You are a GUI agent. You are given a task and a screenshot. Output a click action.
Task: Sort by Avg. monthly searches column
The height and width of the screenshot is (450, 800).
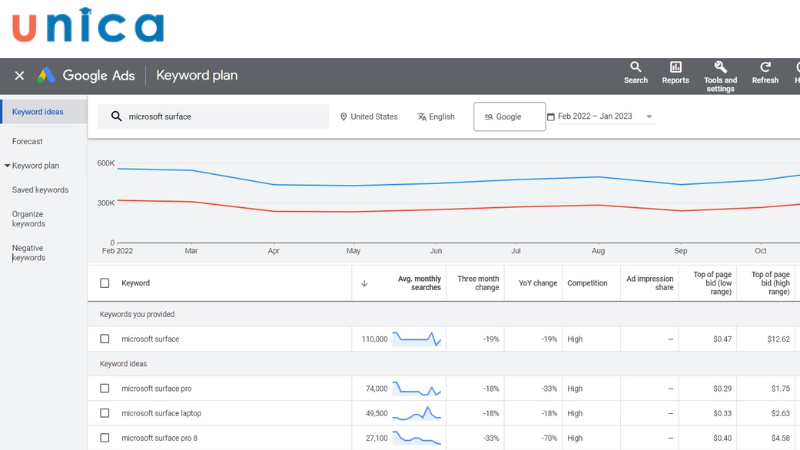[x=419, y=283]
